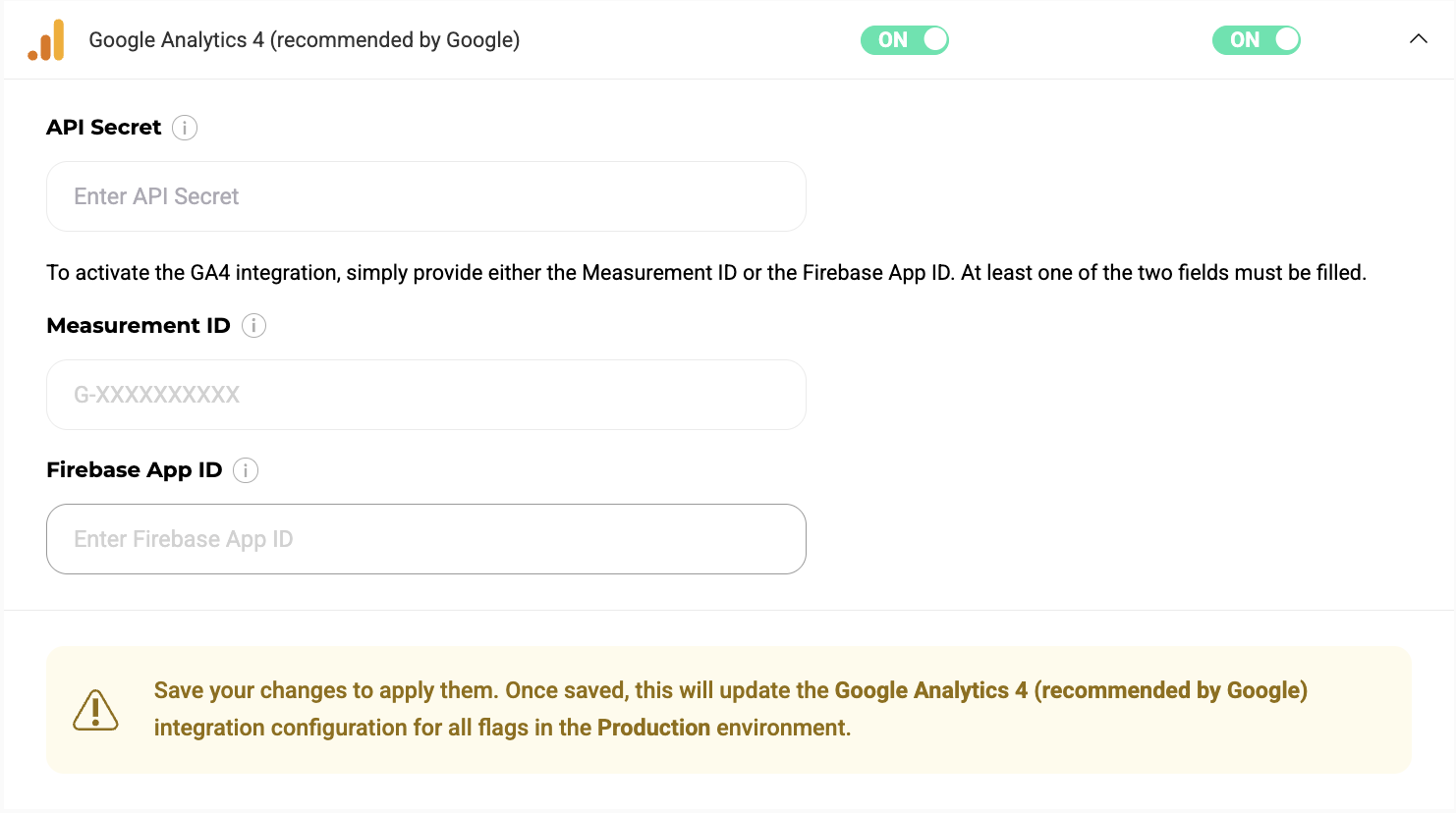The height and width of the screenshot is (813, 1456).
Task: Turn off the left ON toggle
Action: (904, 40)
